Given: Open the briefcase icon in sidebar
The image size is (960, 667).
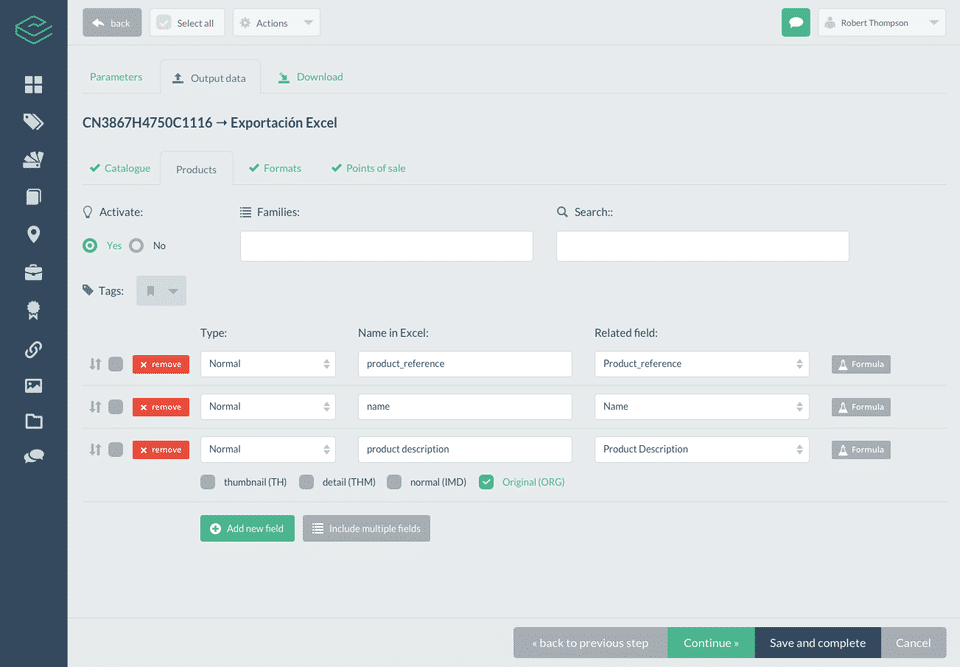Looking at the screenshot, I should (34, 273).
